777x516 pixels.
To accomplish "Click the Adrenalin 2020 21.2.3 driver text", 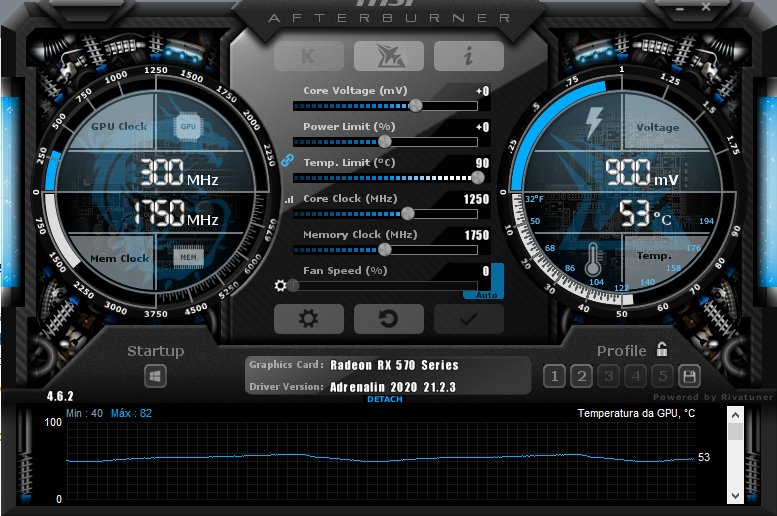I will click(x=392, y=387).
